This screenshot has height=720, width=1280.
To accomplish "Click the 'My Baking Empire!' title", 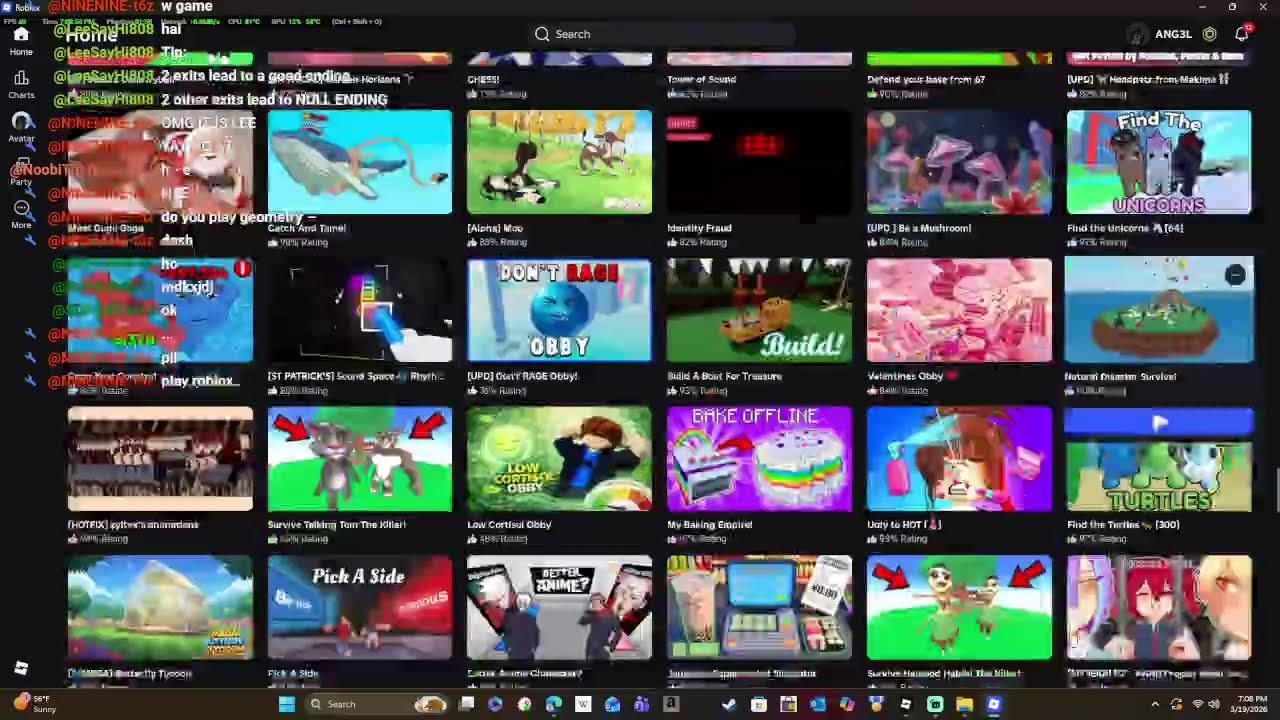I will click(x=710, y=524).
